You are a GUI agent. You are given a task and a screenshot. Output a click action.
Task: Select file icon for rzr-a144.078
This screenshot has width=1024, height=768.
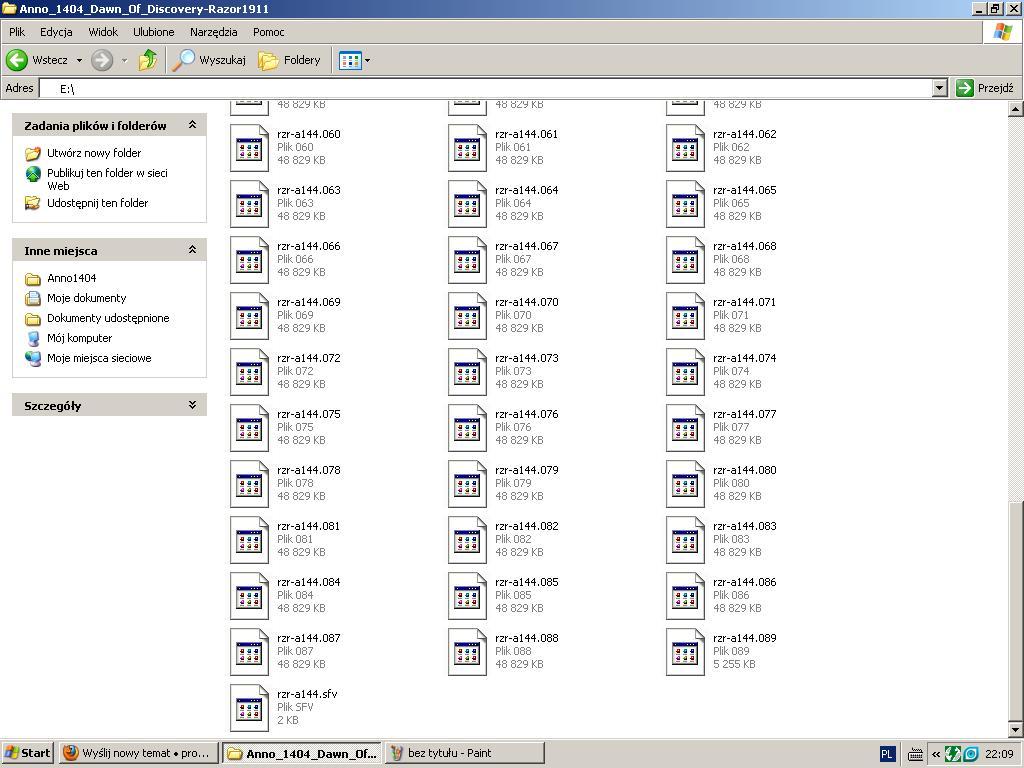pos(249,485)
